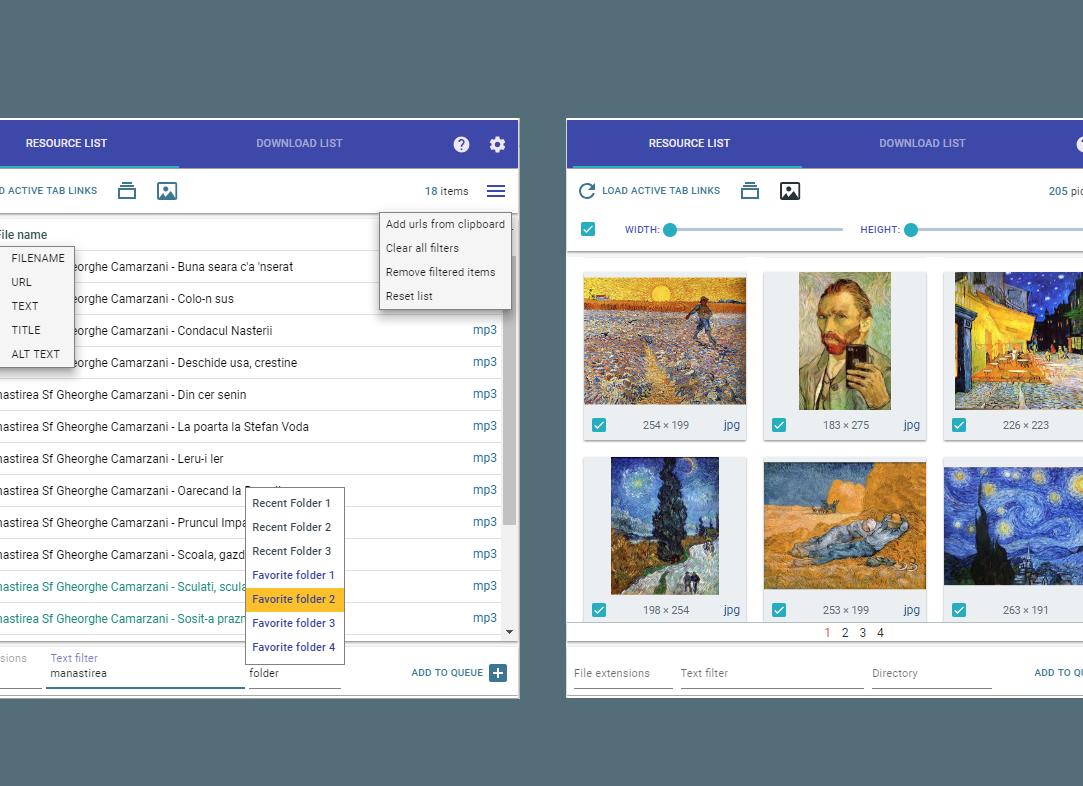Viewport: 1083px width, 786px height.
Task: Select Favorite folder 4 suggestion
Action: pyautogui.click(x=295, y=647)
